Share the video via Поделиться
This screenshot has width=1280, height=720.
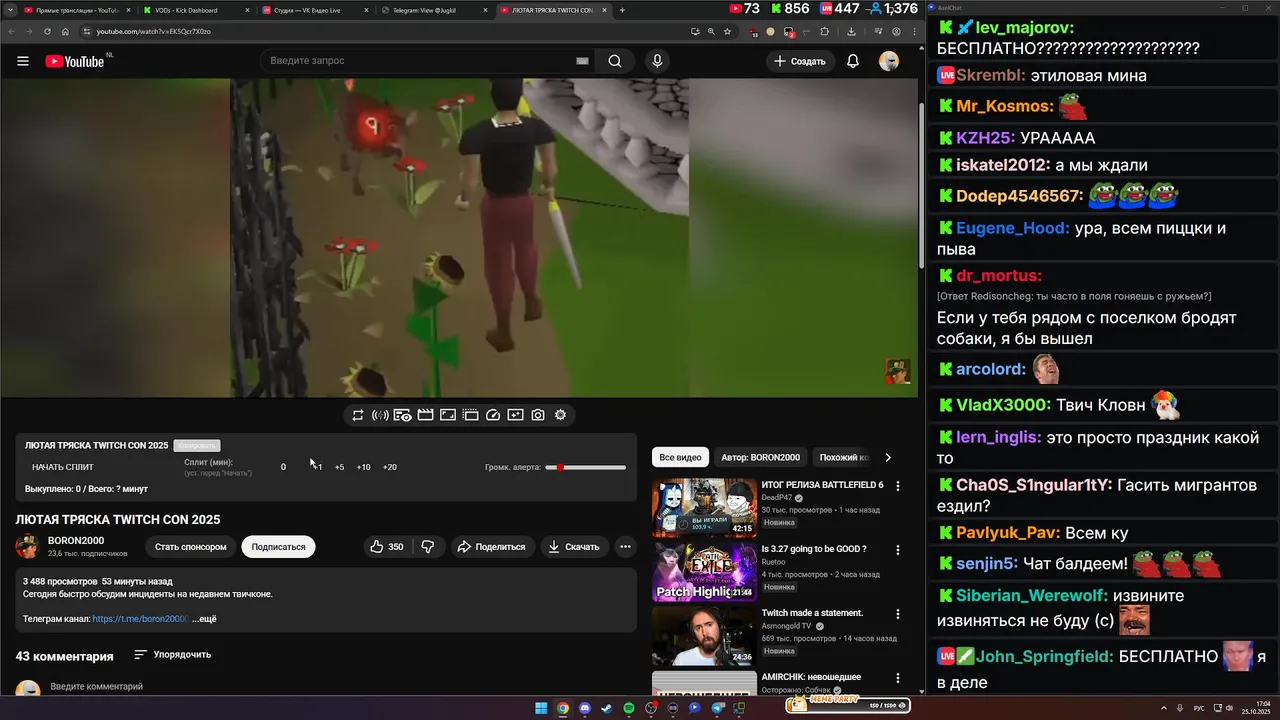[x=491, y=547]
